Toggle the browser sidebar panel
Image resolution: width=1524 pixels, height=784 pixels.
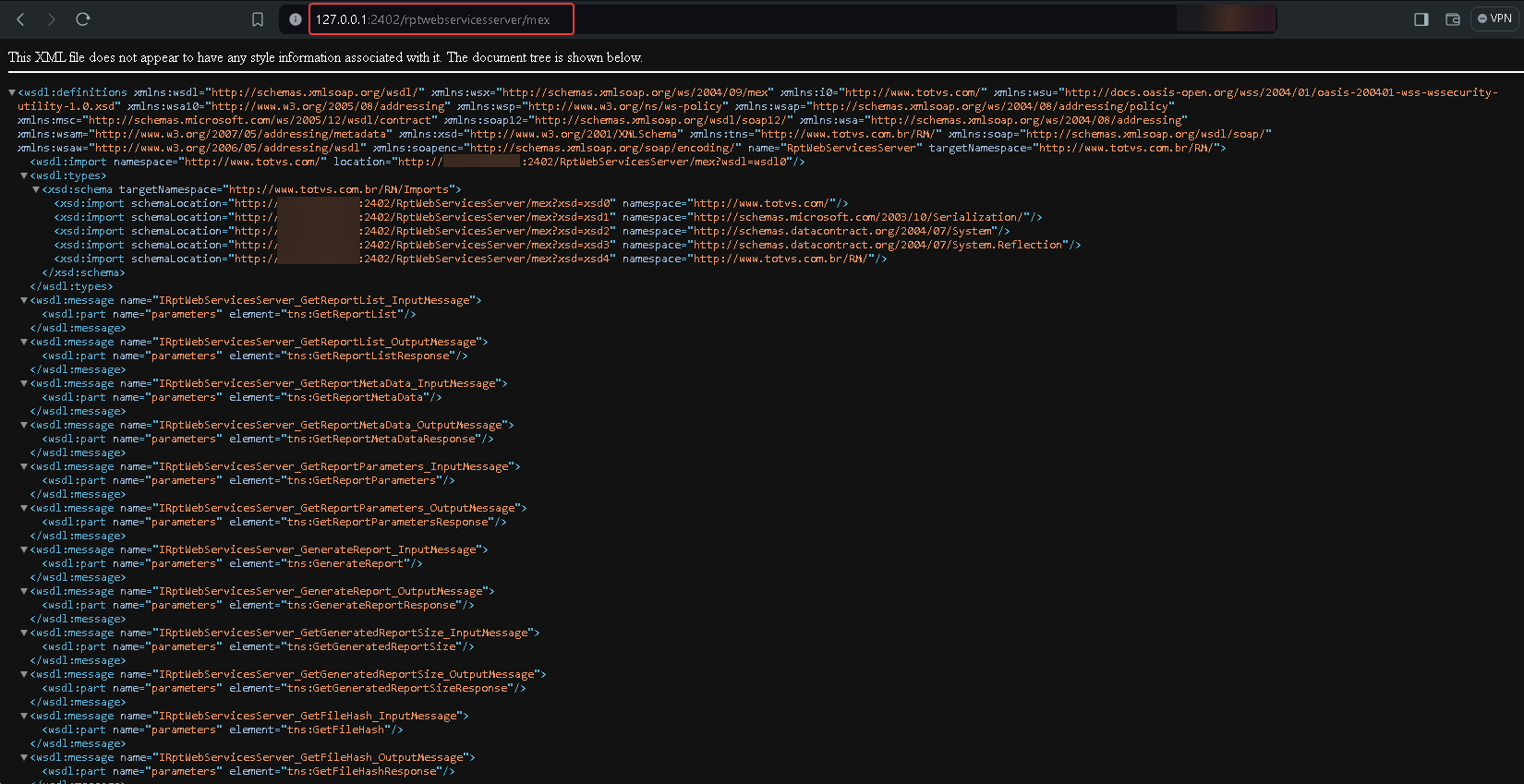(x=1421, y=19)
